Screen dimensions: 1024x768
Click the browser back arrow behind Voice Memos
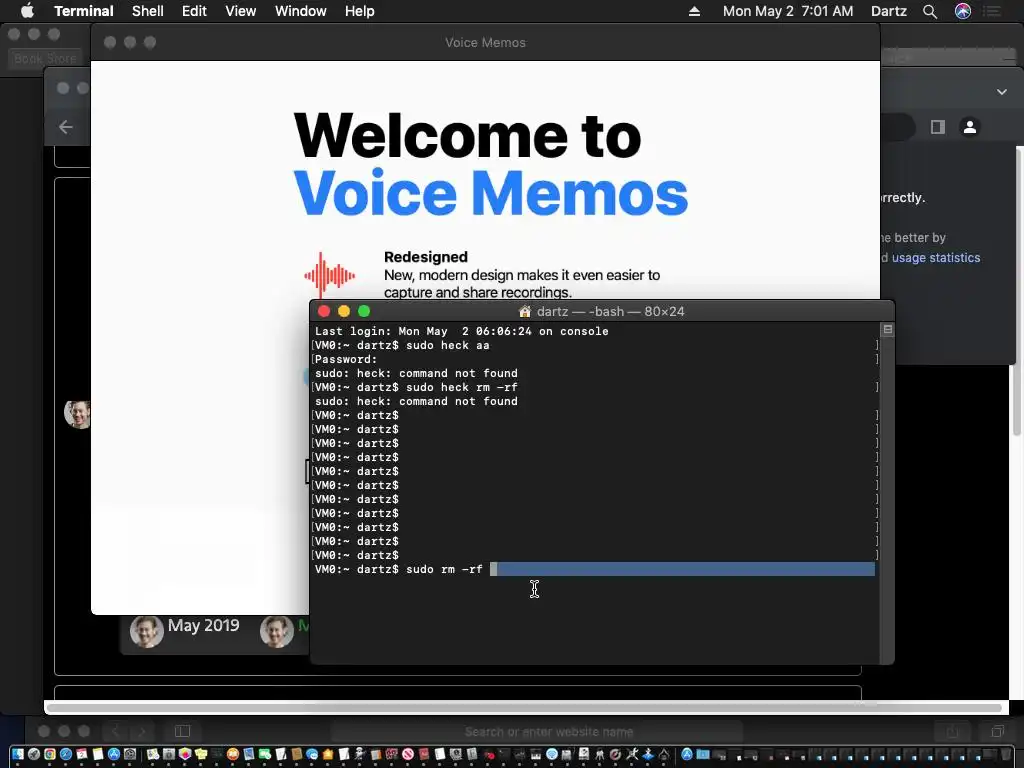pyautogui.click(x=65, y=127)
